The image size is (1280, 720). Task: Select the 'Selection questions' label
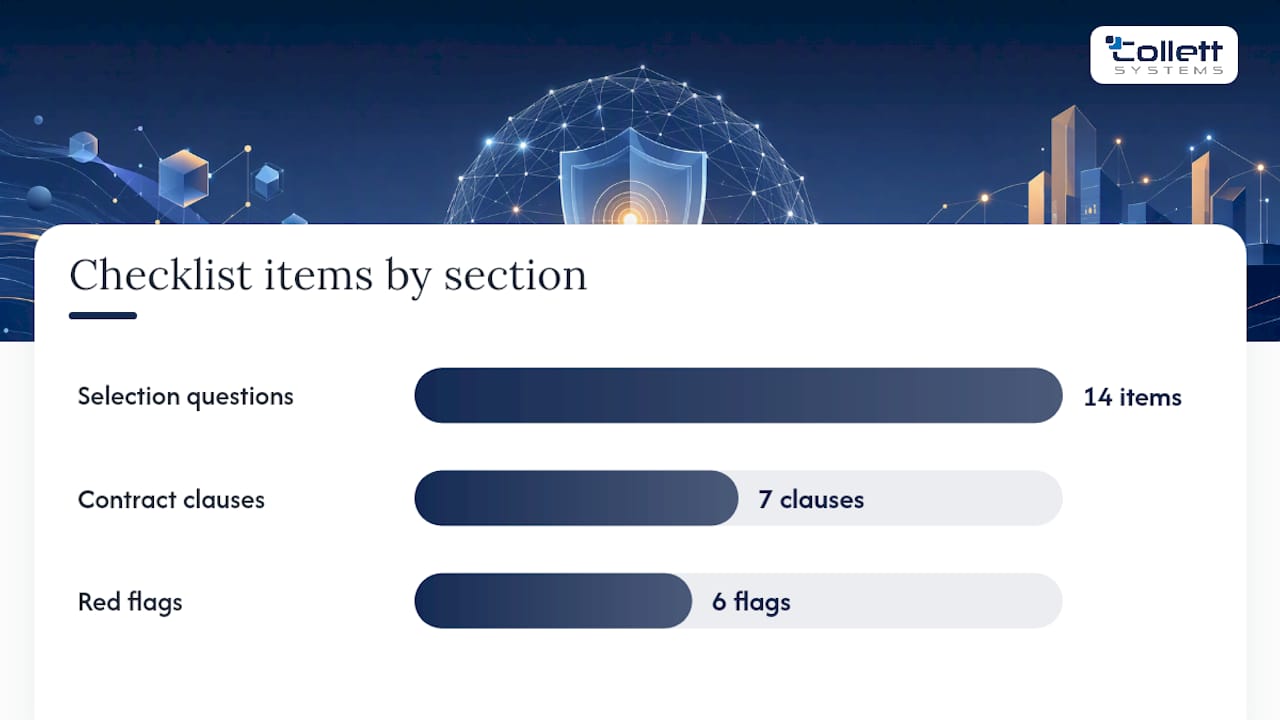[186, 396]
